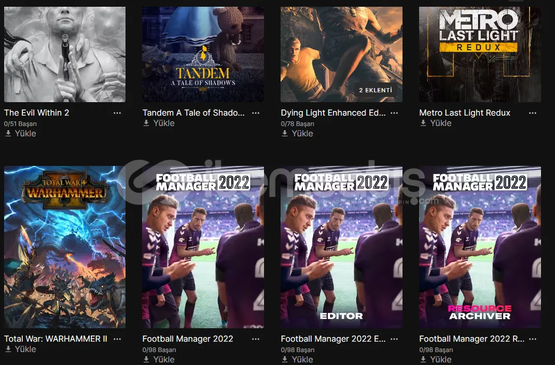The height and width of the screenshot is (365, 555).
Task: Select Total War Warhammer II cover image
Action: [x=65, y=247]
